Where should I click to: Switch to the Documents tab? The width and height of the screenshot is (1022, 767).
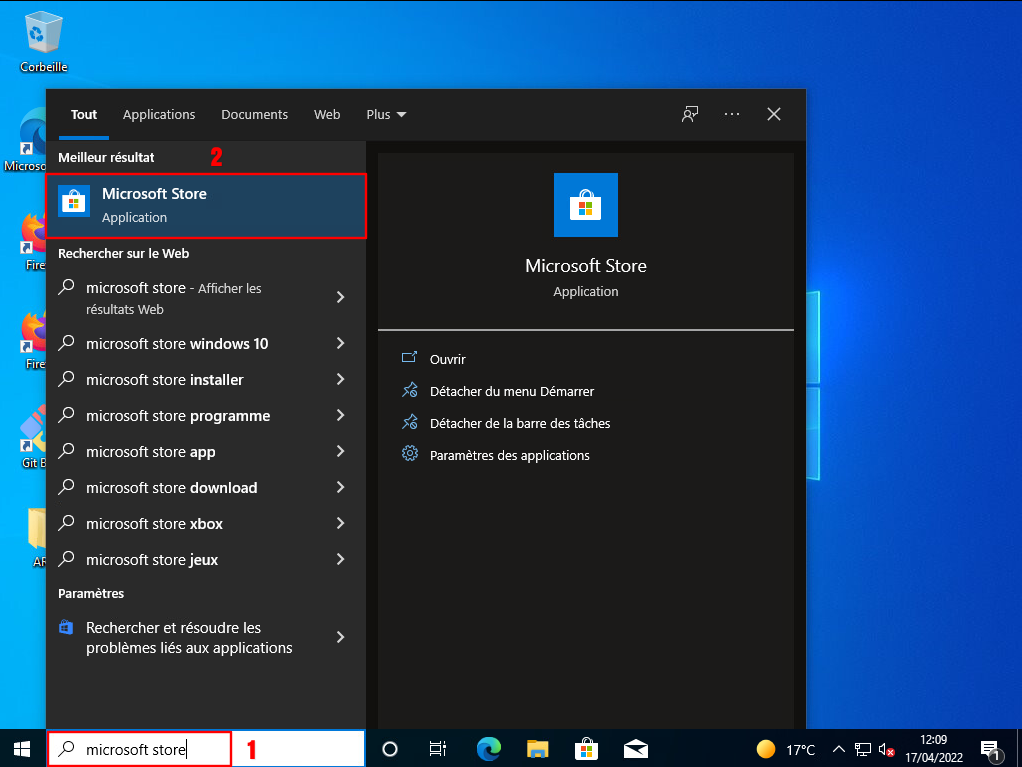[x=254, y=115]
